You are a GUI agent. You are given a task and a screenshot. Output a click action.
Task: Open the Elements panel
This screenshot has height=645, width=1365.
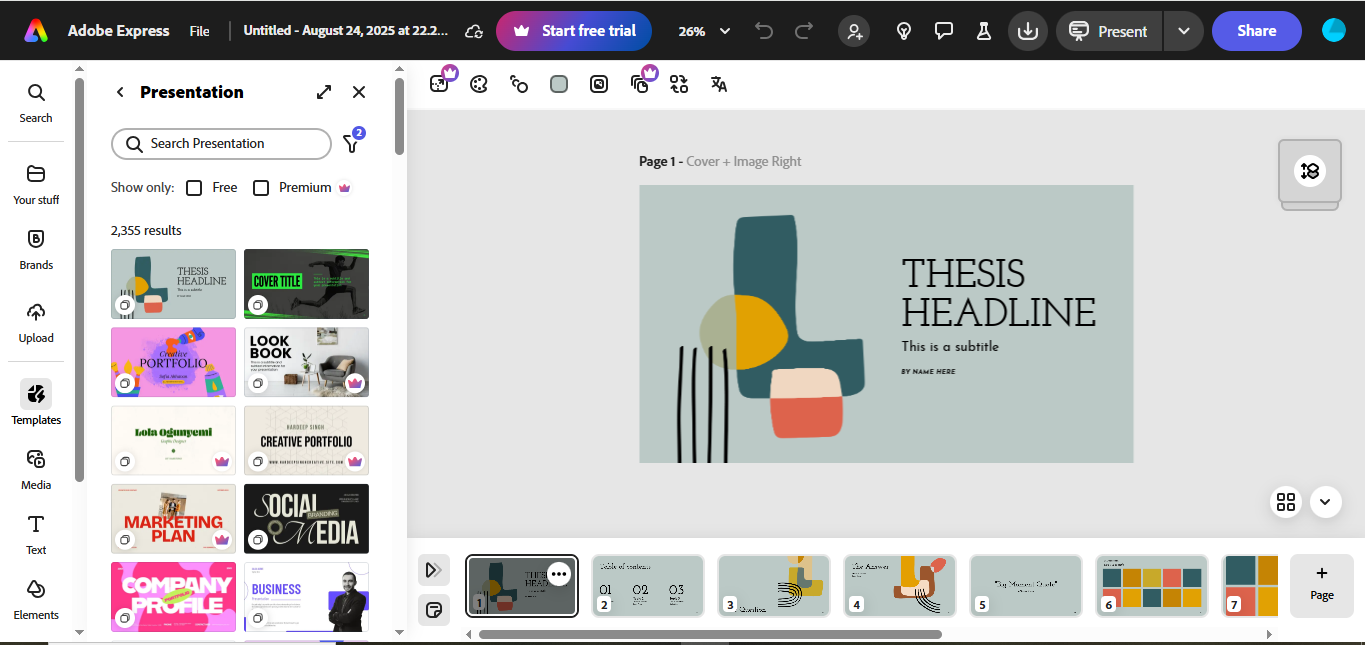[36, 596]
